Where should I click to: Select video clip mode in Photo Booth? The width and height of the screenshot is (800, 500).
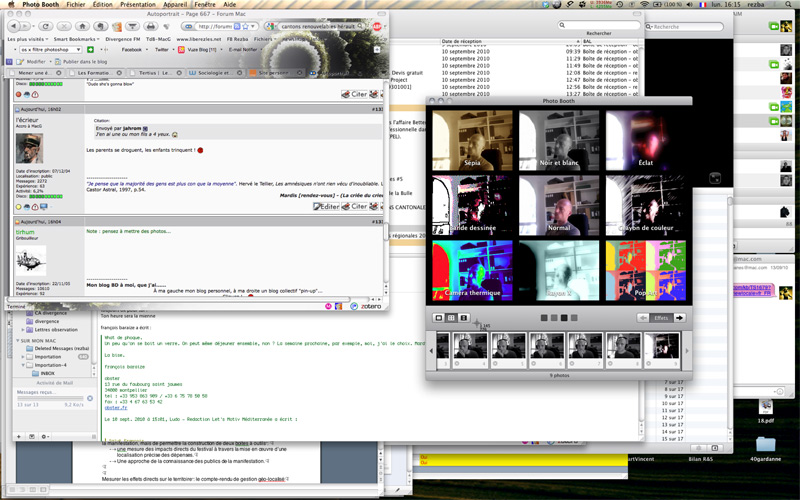click(463, 318)
